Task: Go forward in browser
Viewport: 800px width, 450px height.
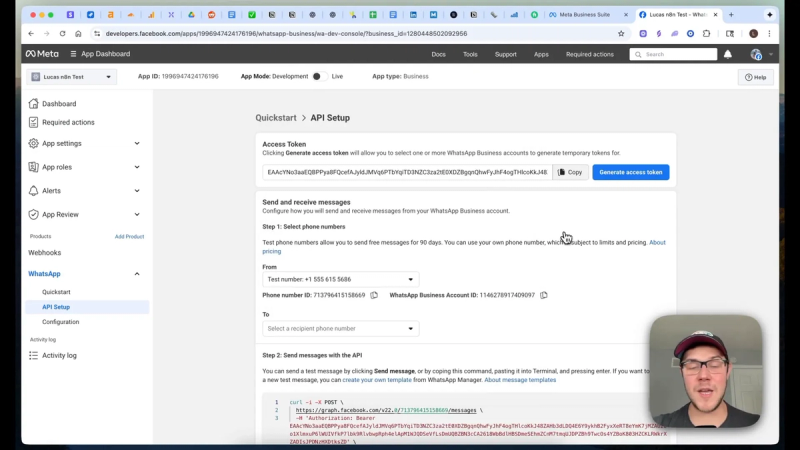Action: tap(46, 34)
